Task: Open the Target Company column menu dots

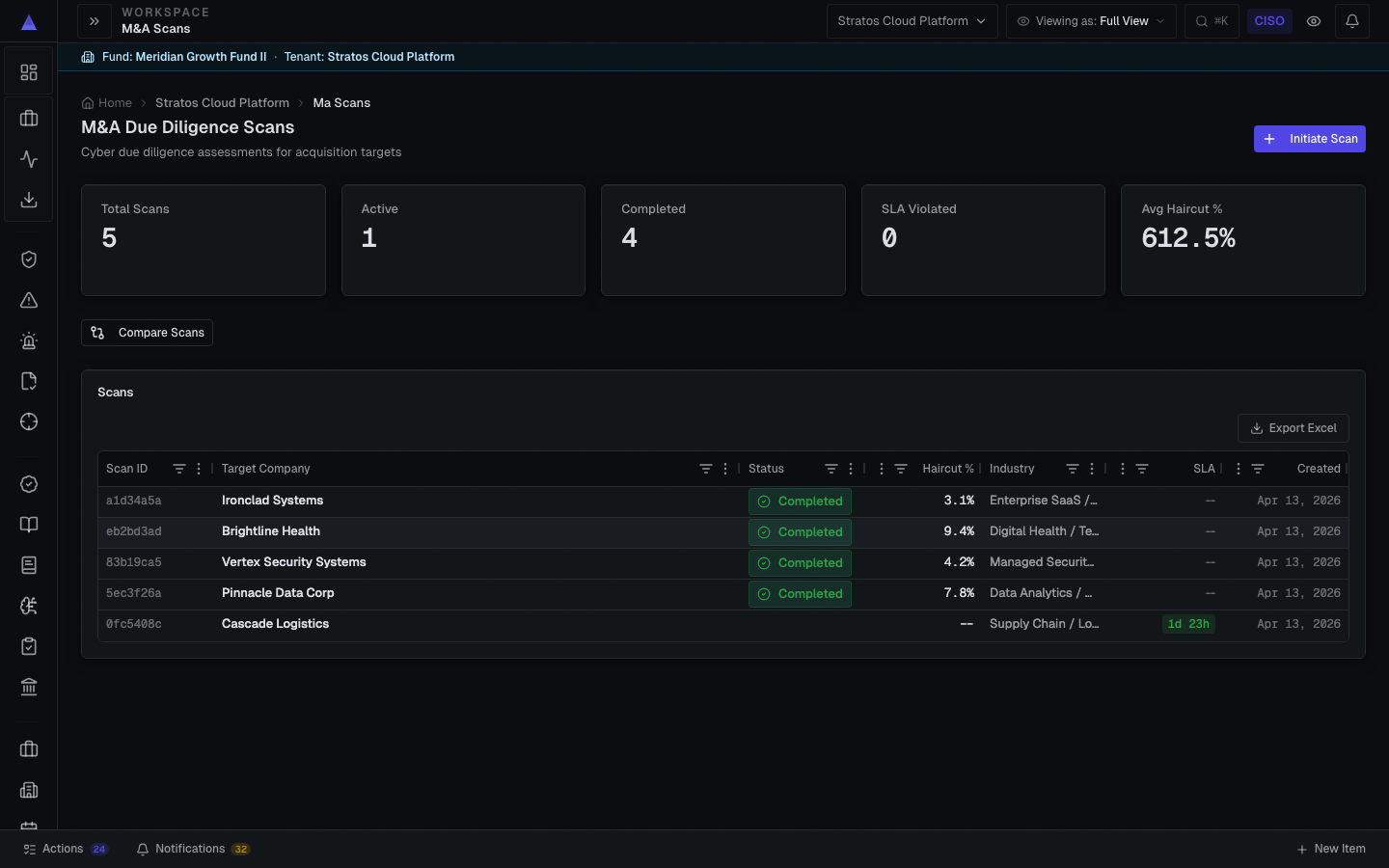Action: pos(725,469)
